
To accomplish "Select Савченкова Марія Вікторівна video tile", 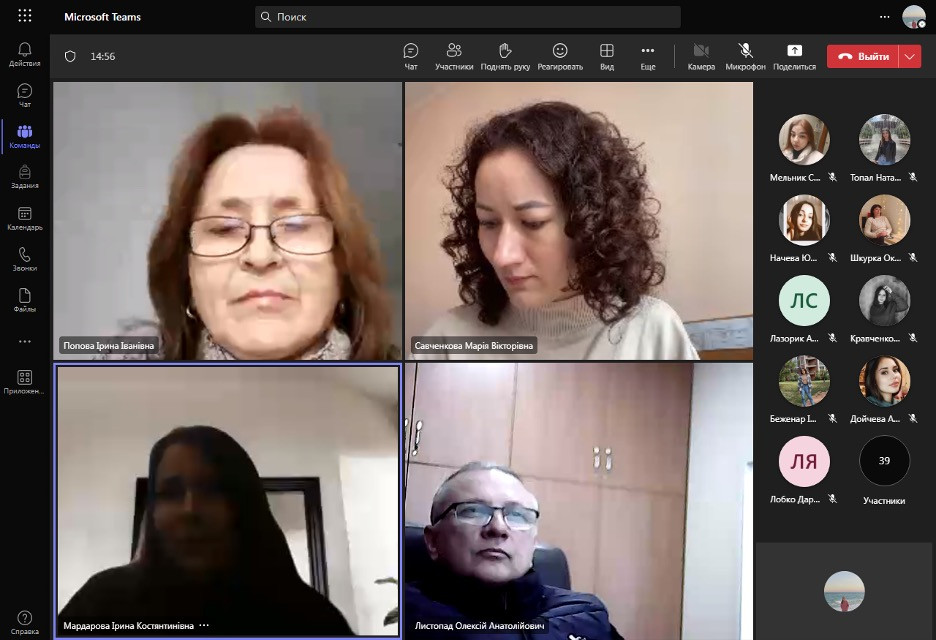I will (579, 221).
